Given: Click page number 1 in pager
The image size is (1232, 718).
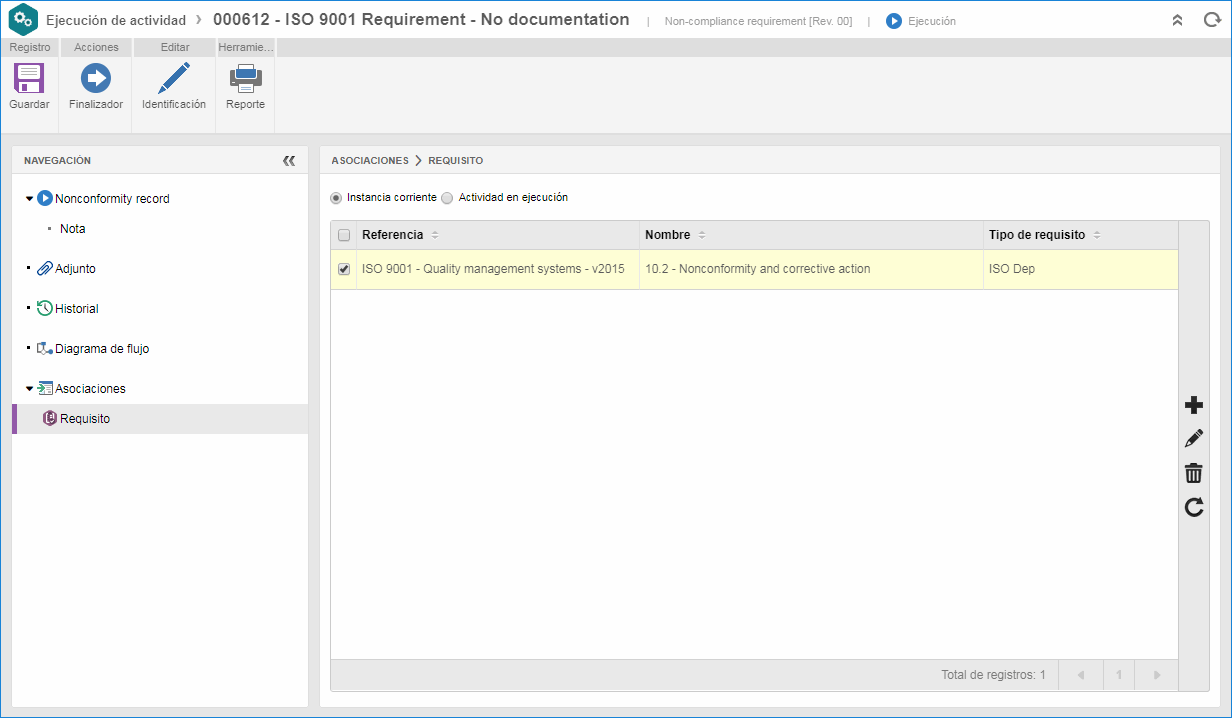Looking at the screenshot, I should (x=1119, y=675).
